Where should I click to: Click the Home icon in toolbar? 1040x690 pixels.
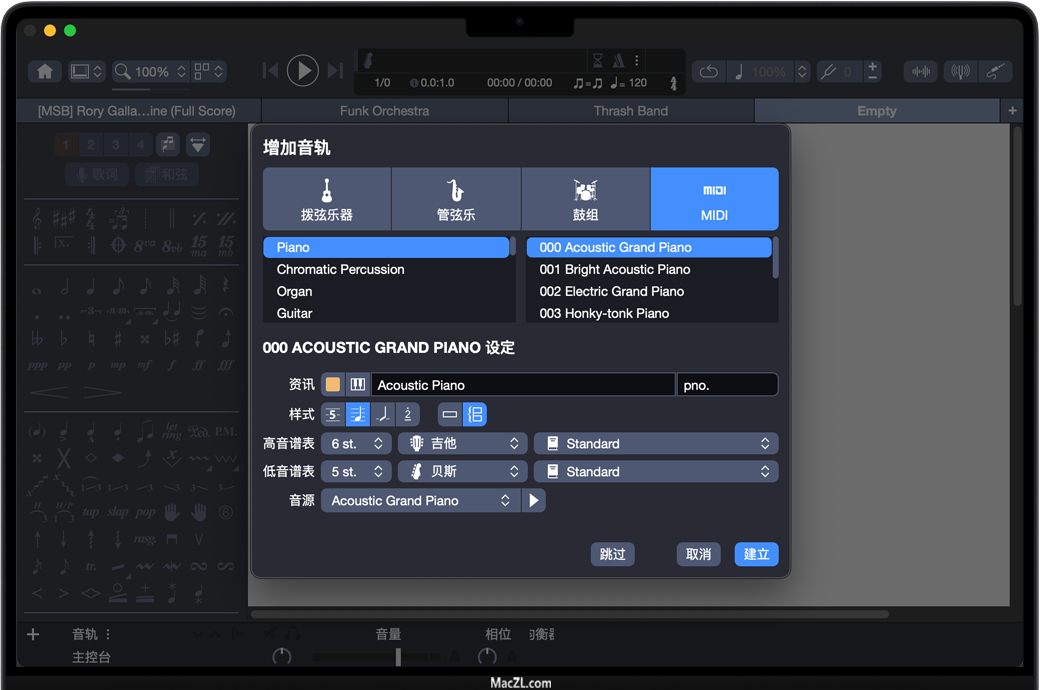pyautogui.click(x=45, y=72)
